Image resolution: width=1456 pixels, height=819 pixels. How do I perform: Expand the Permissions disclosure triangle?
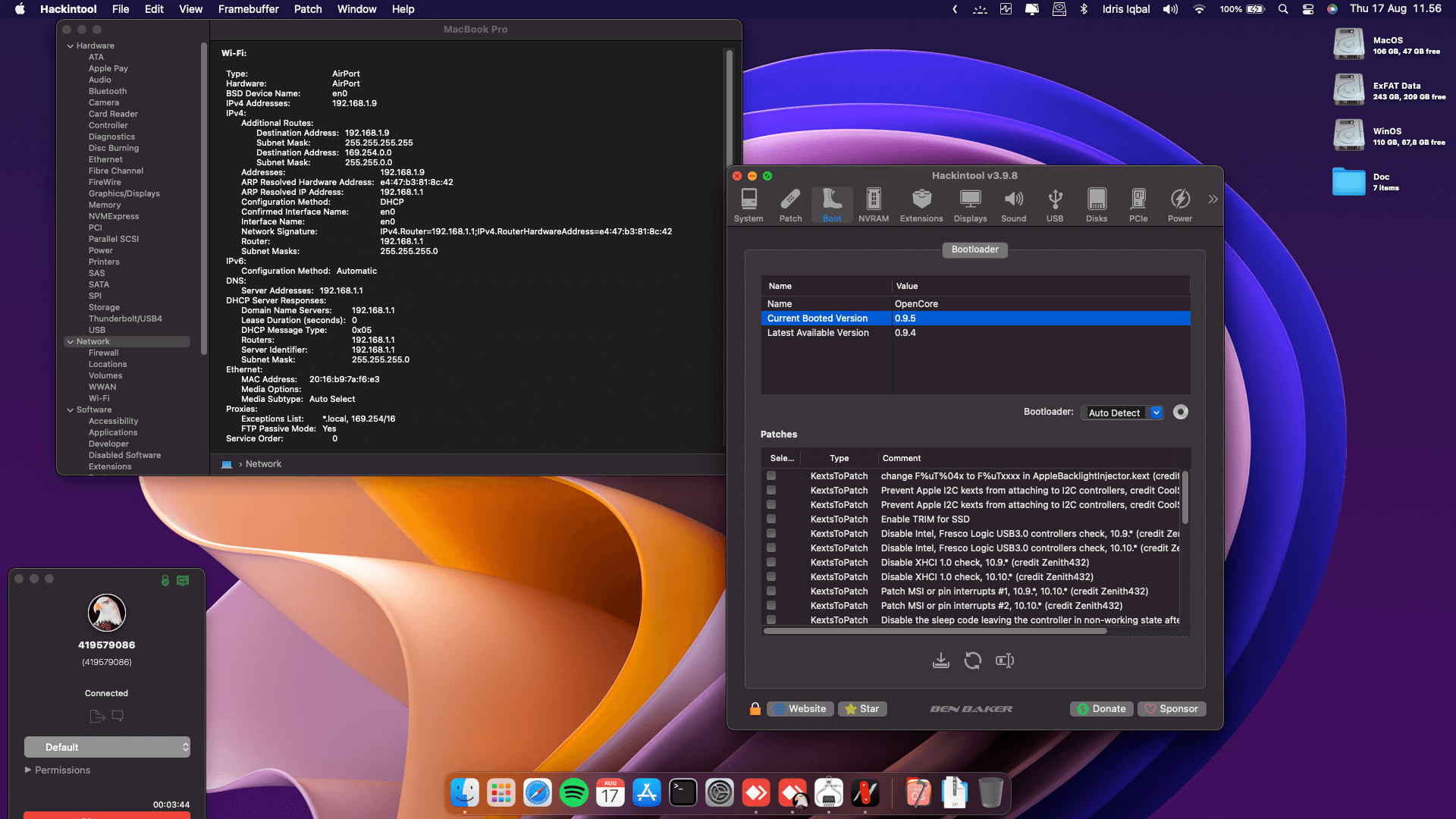[28, 770]
